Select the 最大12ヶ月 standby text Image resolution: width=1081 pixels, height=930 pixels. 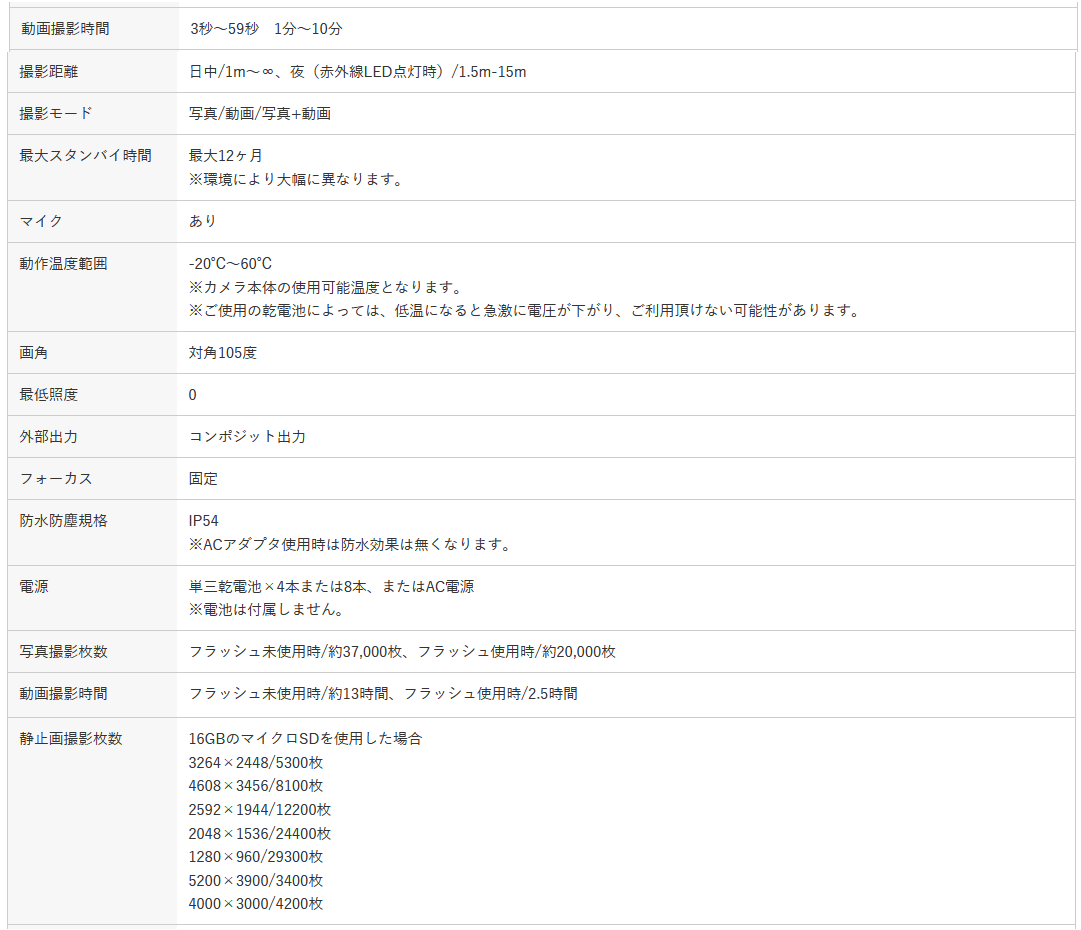(226, 156)
